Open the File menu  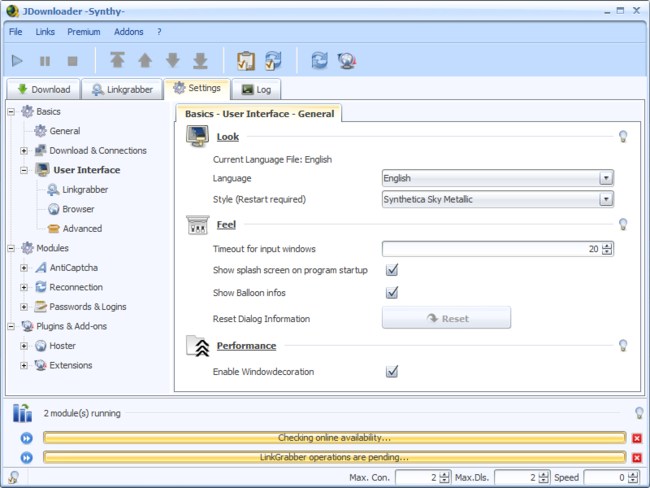(16, 32)
